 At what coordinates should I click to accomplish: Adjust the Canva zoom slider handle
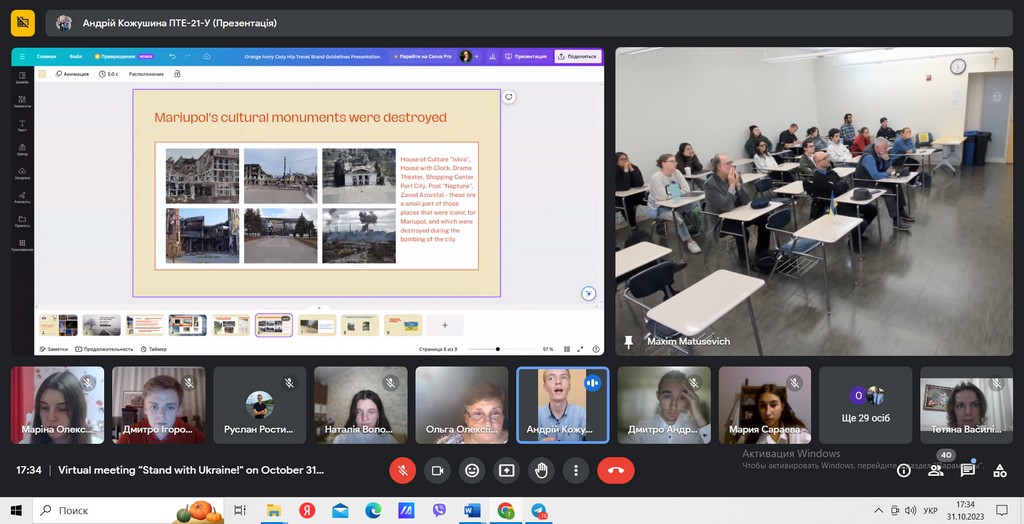tap(498, 349)
